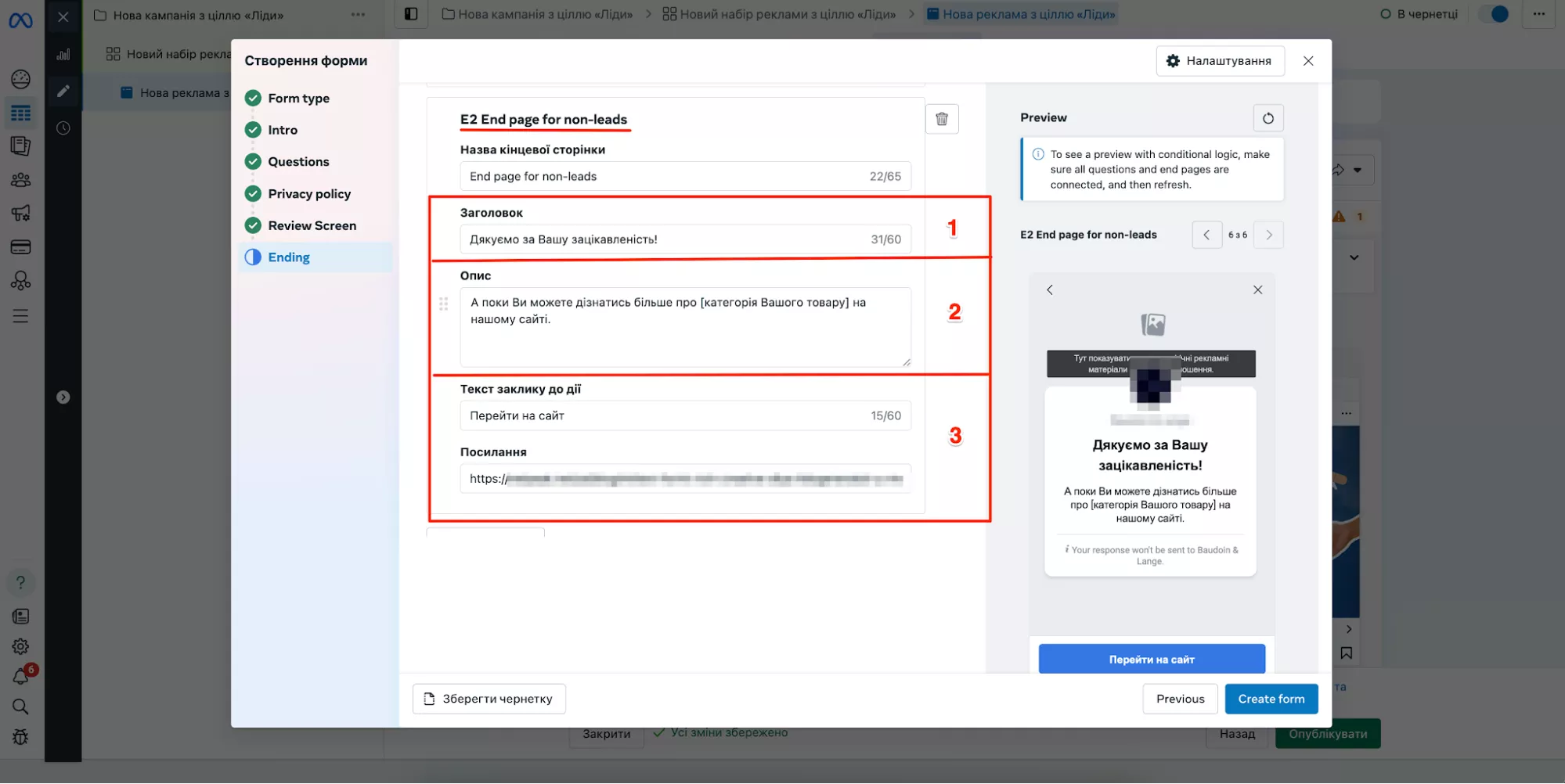Open the Meta logo home
The width and height of the screenshot is (1565, 784).
(x=21, y=20)
